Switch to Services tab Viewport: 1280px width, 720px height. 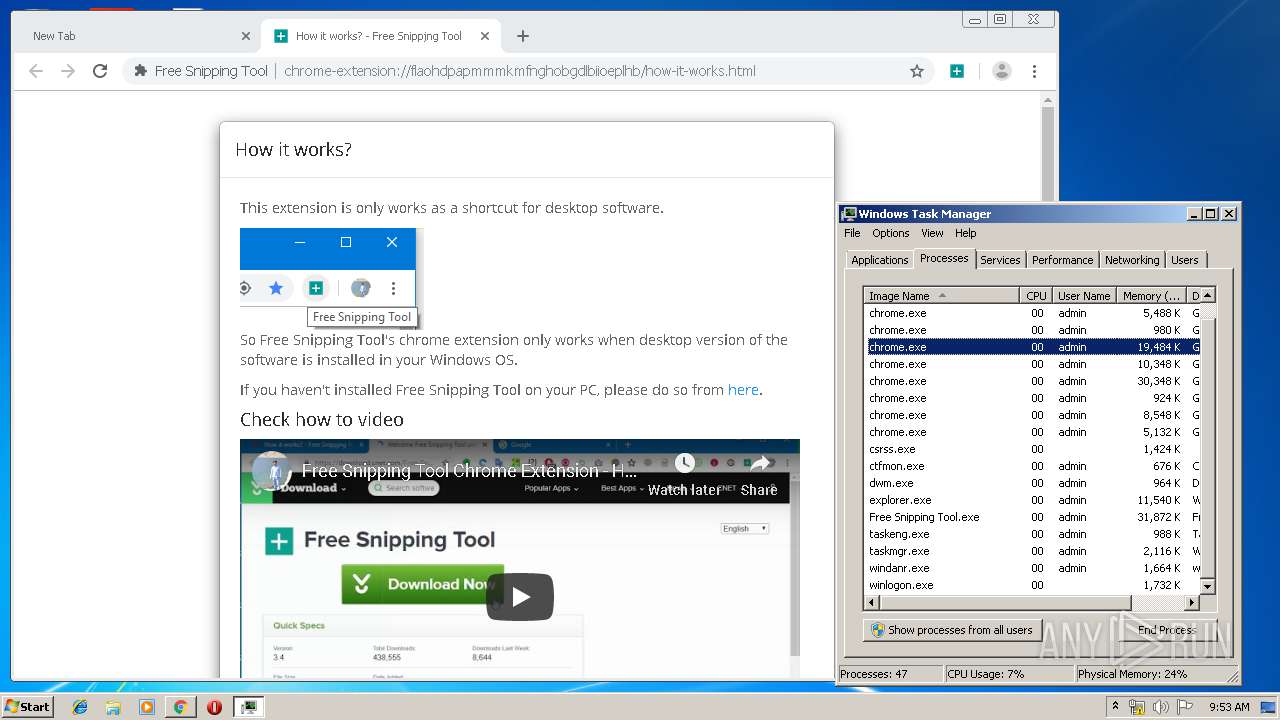[x=1000, y=260]
